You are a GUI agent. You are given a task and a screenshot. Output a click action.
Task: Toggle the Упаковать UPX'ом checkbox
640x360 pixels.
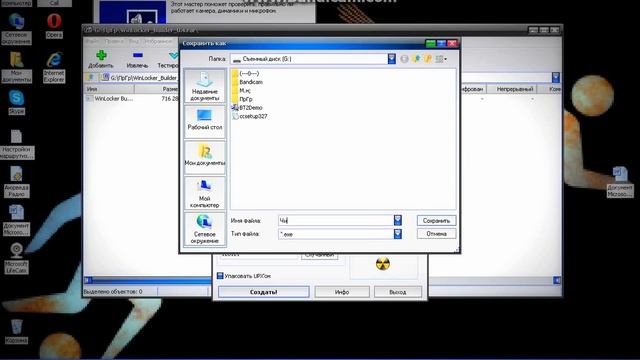(220, 276)
